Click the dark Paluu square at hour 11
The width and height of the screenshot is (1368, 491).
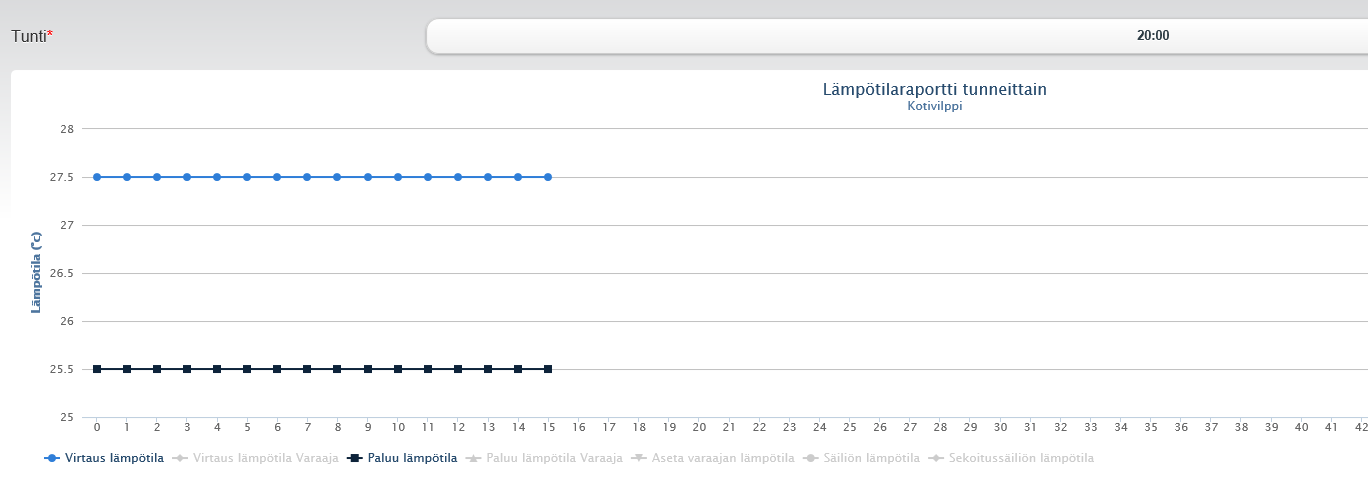428,369
